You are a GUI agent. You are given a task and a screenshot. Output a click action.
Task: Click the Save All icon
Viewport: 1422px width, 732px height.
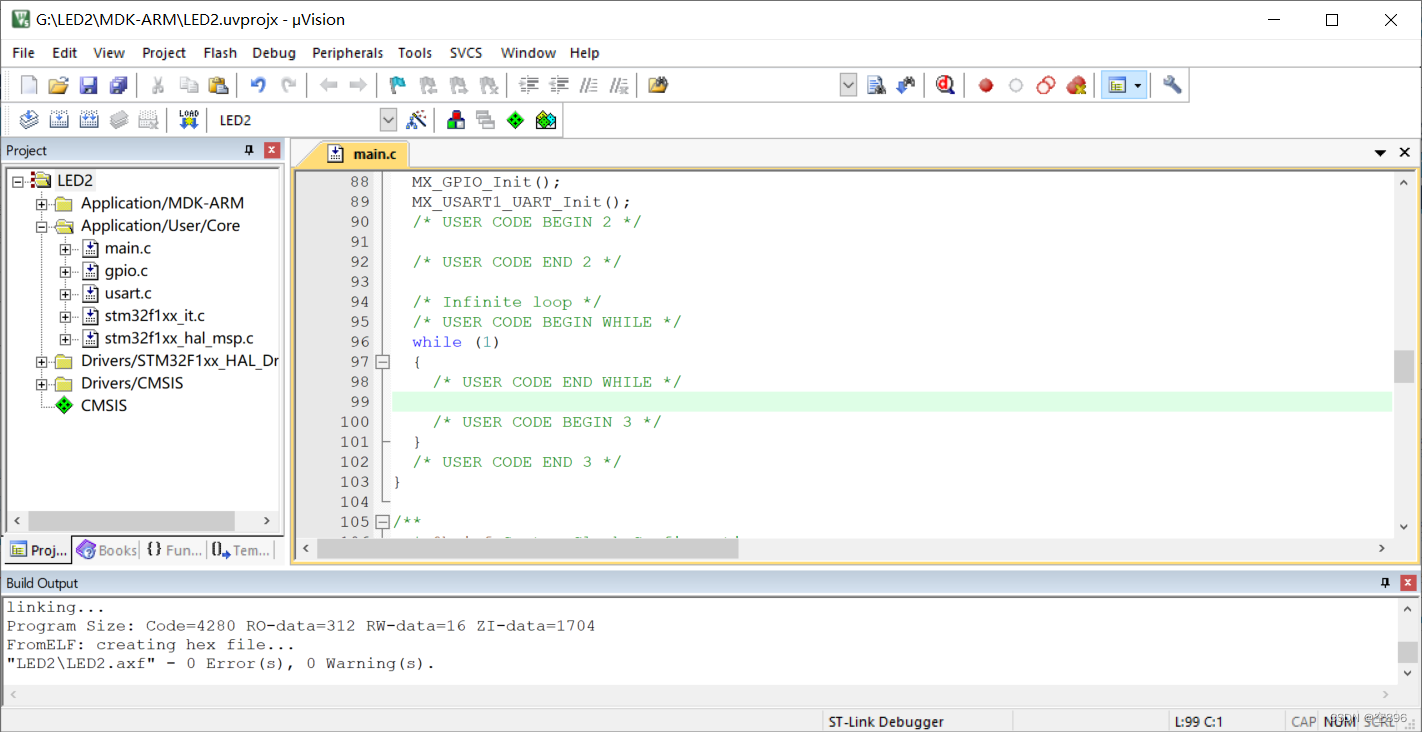119,86
